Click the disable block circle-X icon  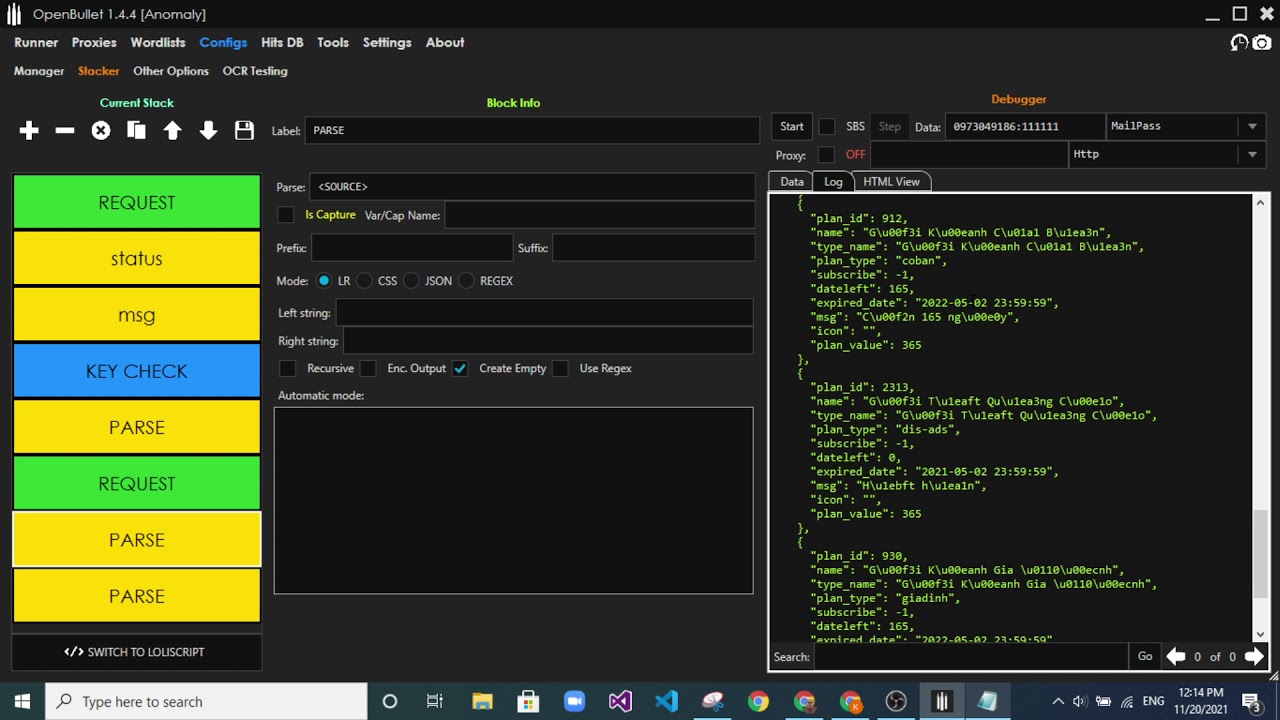click(x=101, y=131)
